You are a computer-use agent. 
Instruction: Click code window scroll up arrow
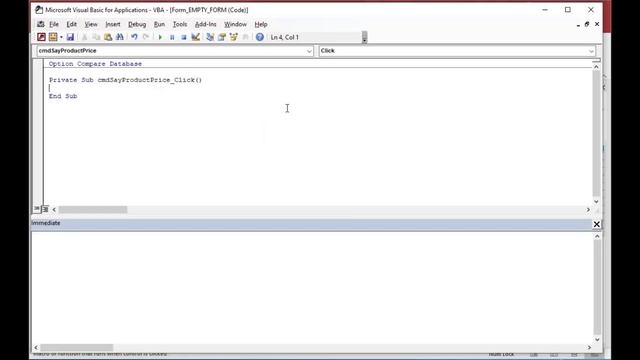596,67
